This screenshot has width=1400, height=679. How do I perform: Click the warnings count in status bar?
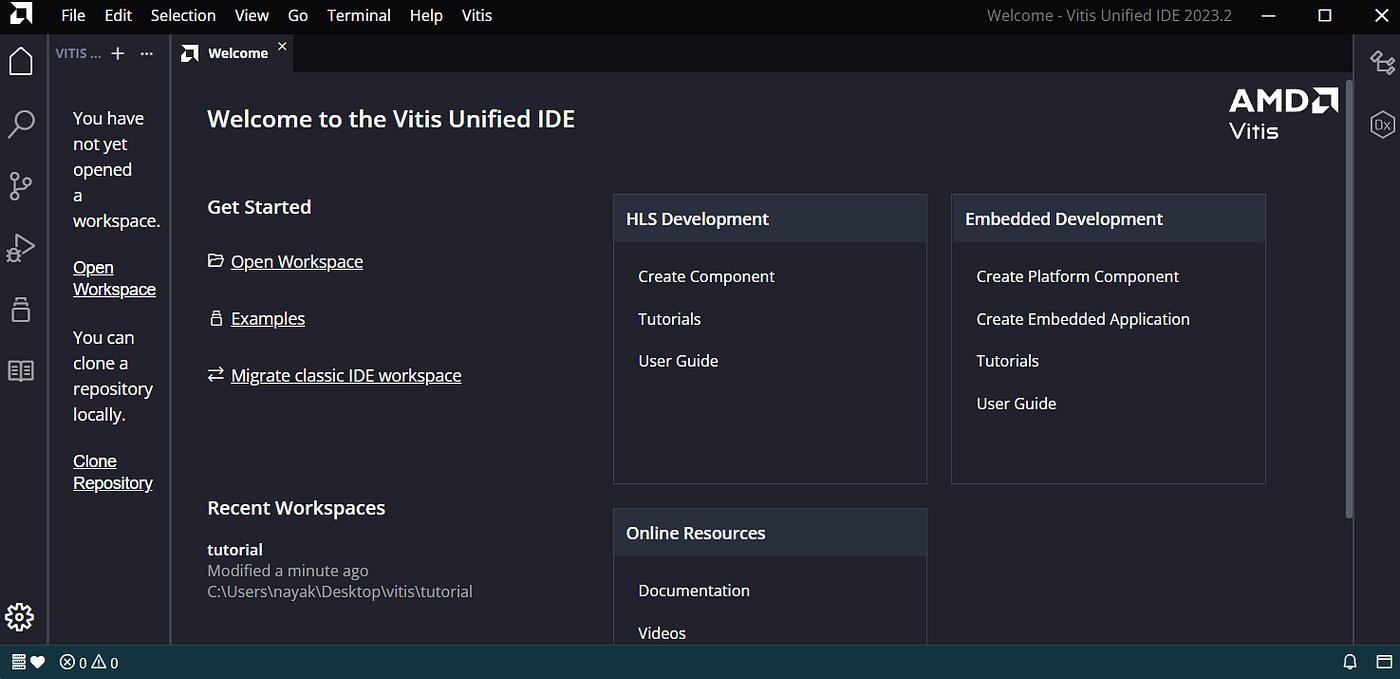(x=105, y=662)
